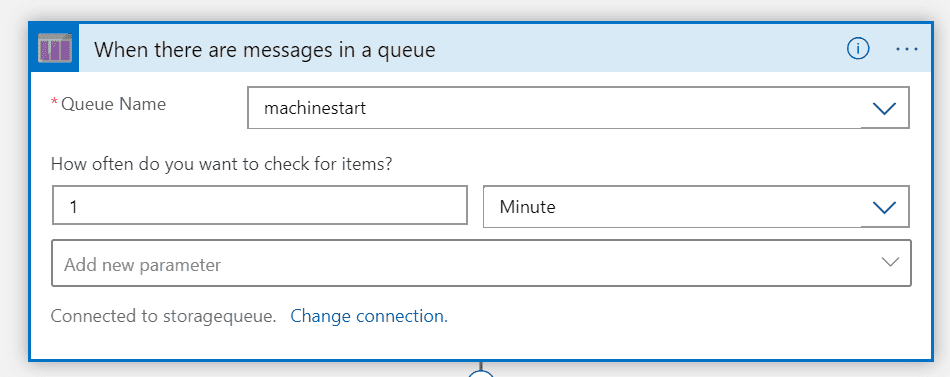Viewport: 950px width, 377px height.
Task: Click the purple Azure queue connector icon
Action: point(55,48)
